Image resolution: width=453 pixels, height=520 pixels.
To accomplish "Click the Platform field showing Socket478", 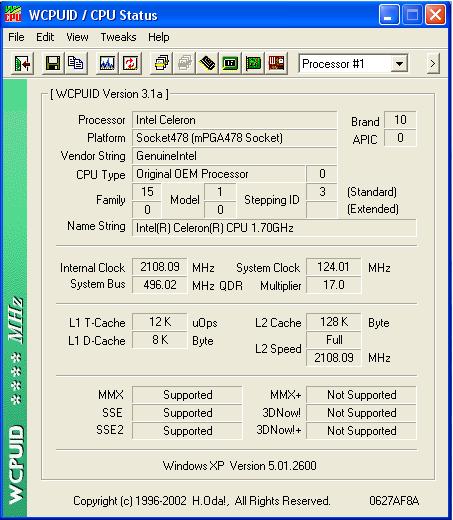I will 234,138.
